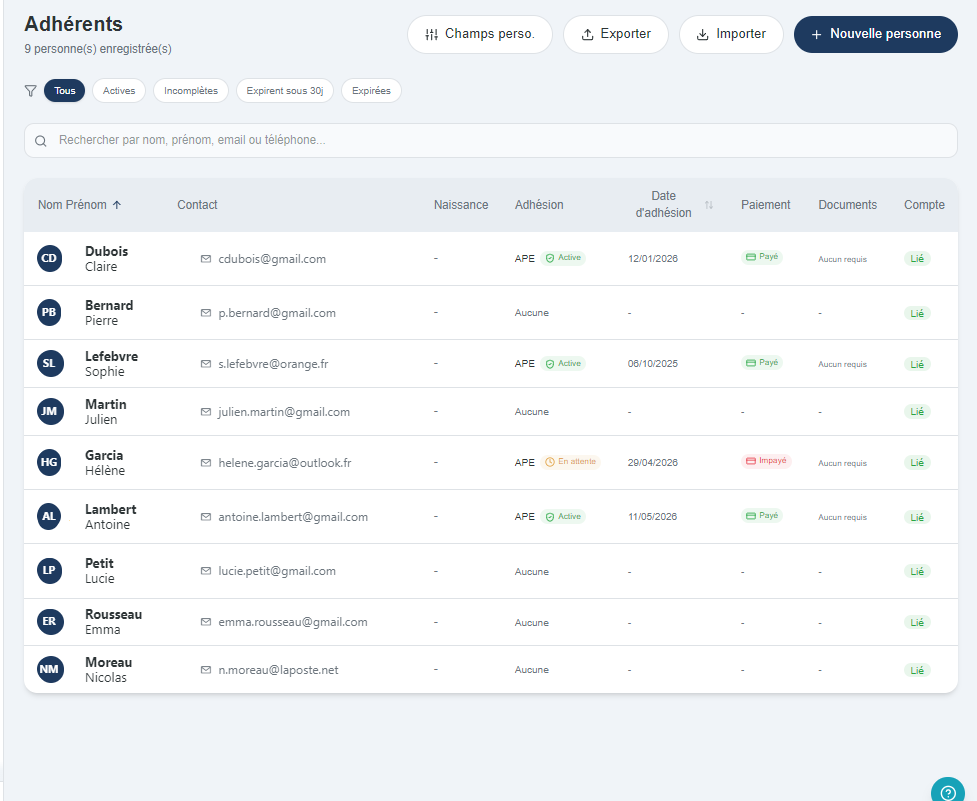Screen dimensions: 977x801
Task: Click the NM avatar for Nicolas Moreau
Action: click(x=49, y=670)
